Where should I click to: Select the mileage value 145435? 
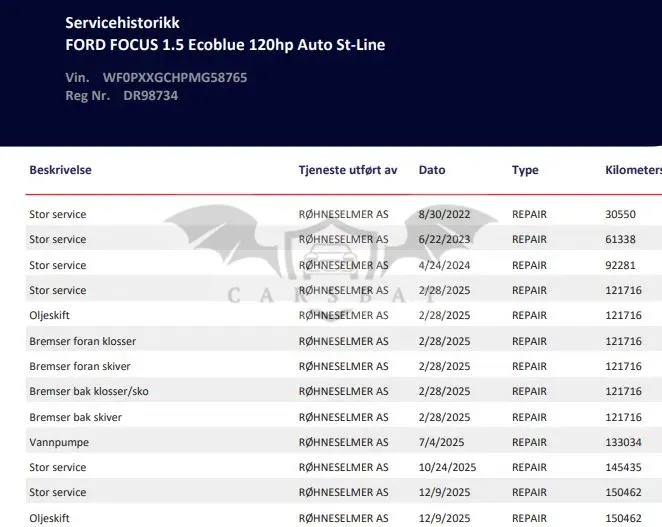pyautogui.click(x=623, y=467)
